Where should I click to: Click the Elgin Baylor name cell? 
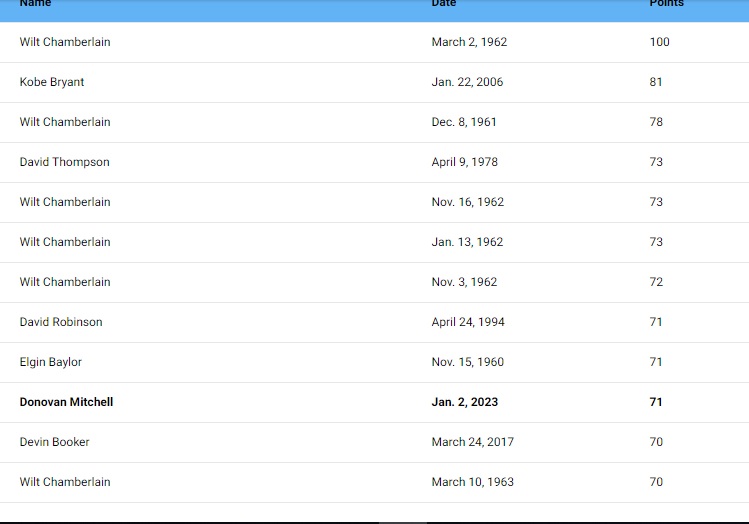click(x=51, y=362)
